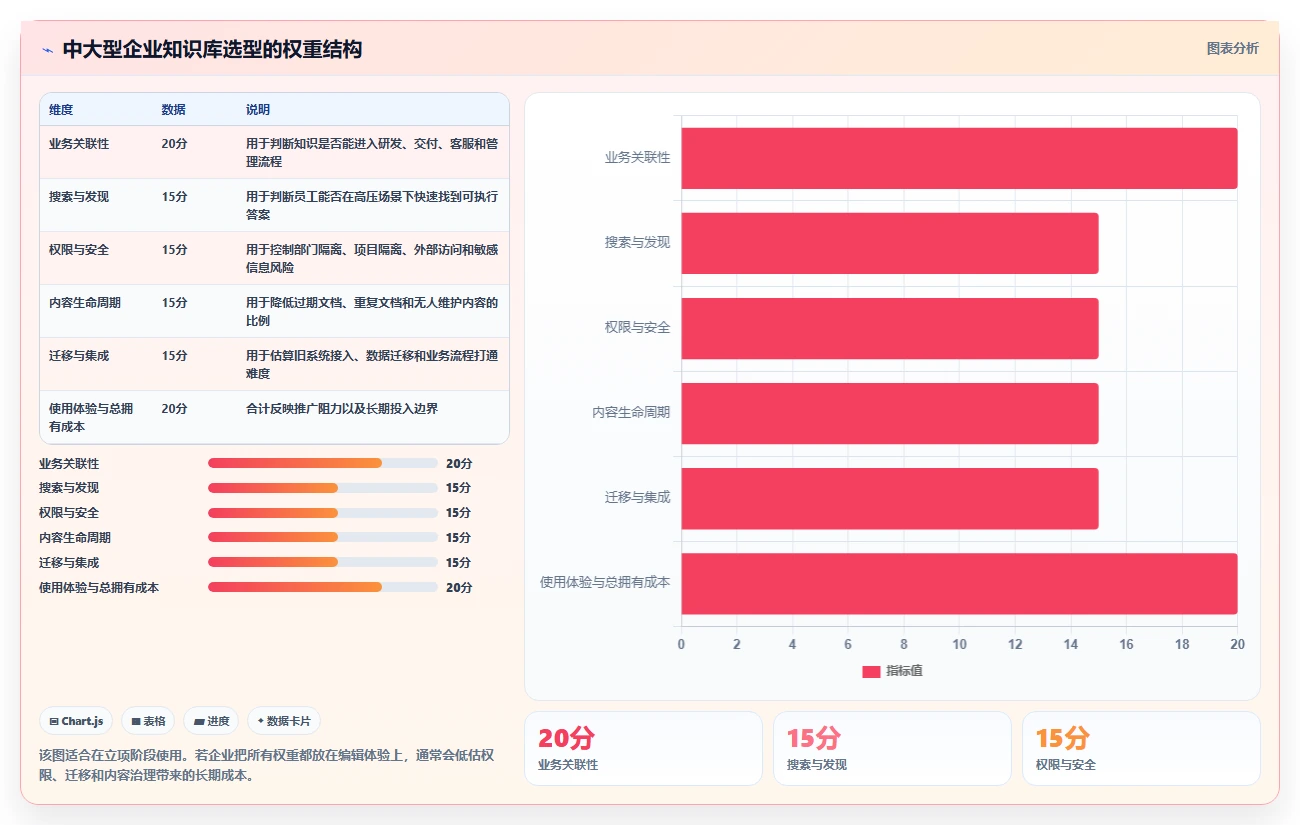The width and height of the screenshot is (1300, 825).
Task: Click the 迁移与集成 progress bar
Action: [x=323, y=562]
